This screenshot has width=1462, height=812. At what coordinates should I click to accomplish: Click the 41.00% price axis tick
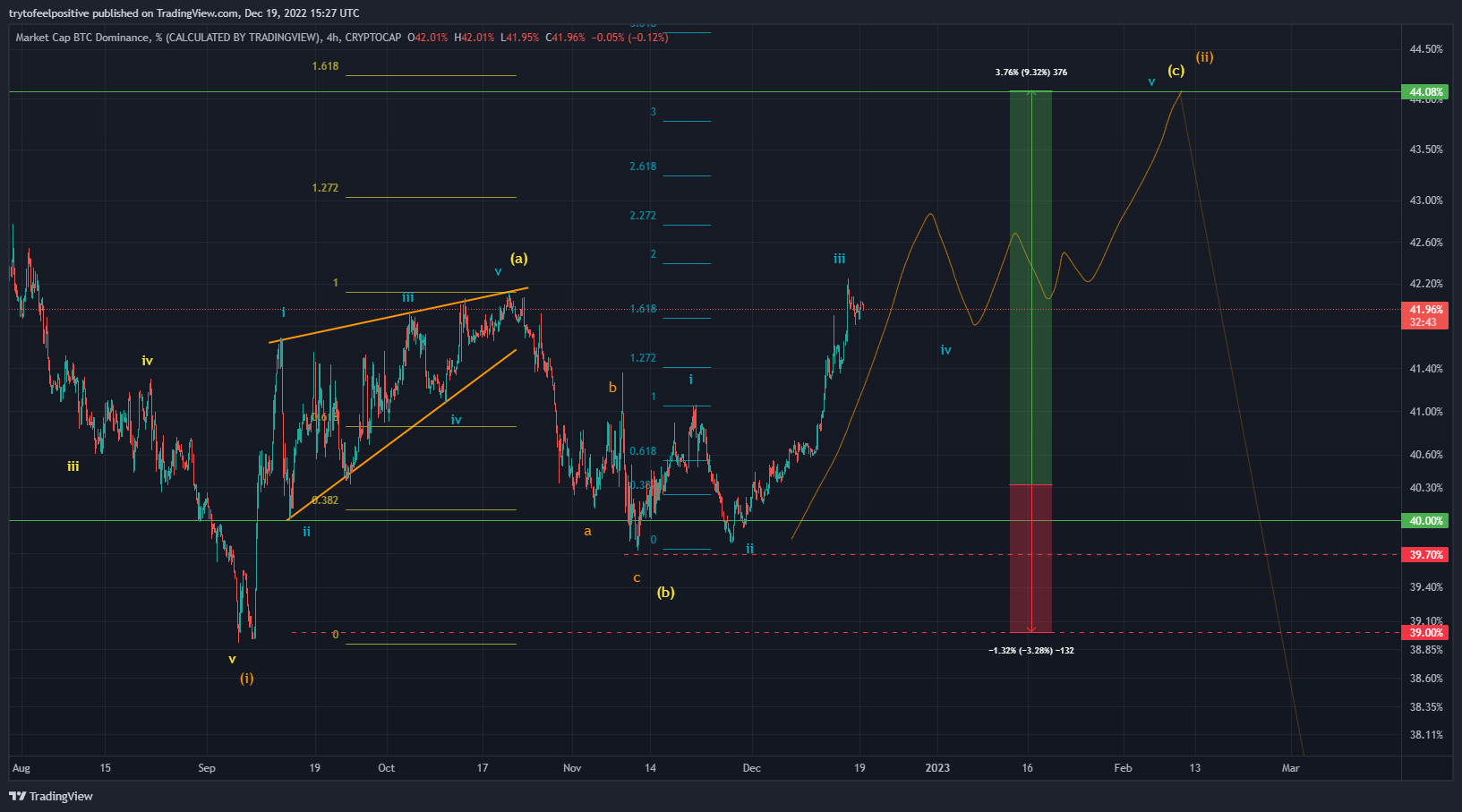click(x=1426, y=412)
